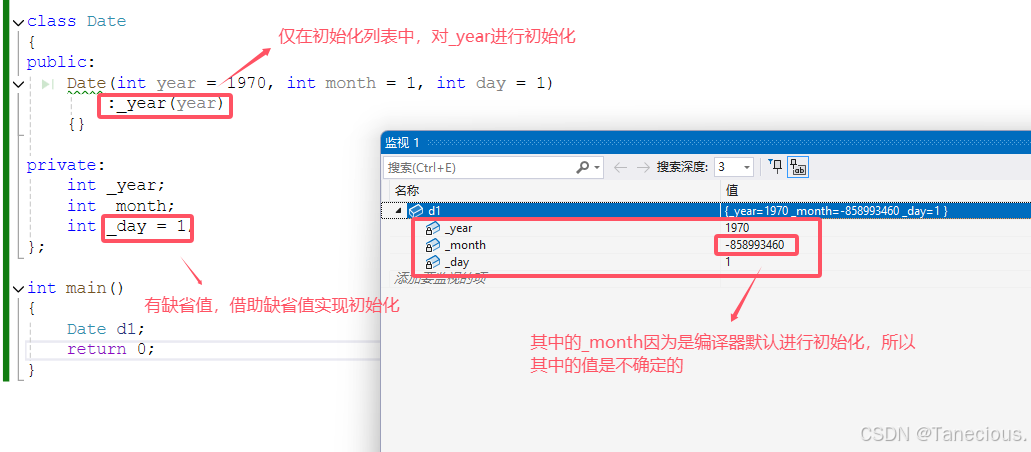Click the d1 summary value {_year=1970 ...}
This screenshot has width=1031, height=452.
836,211
